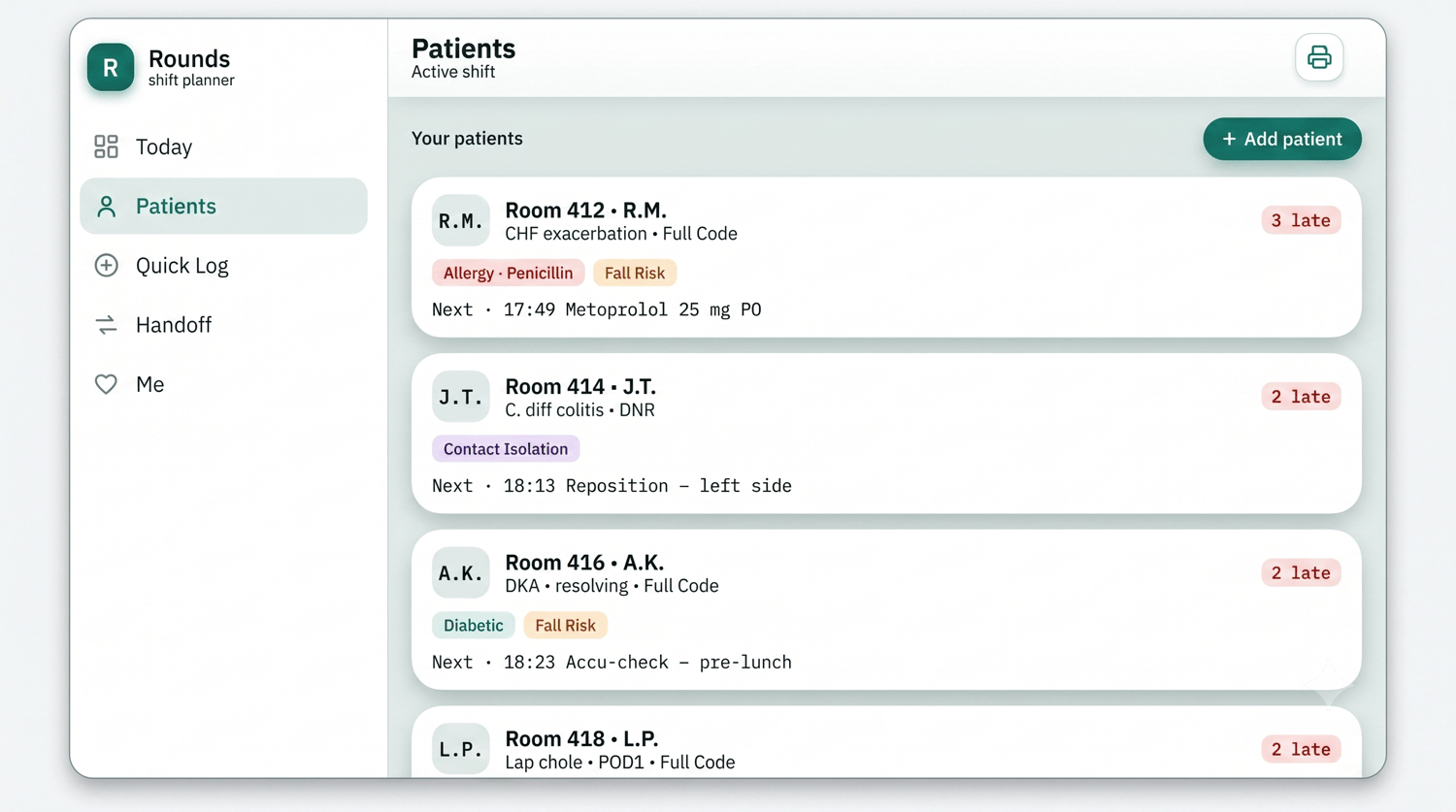Select the Diabetic tag on A.K.

coord(474,626)
